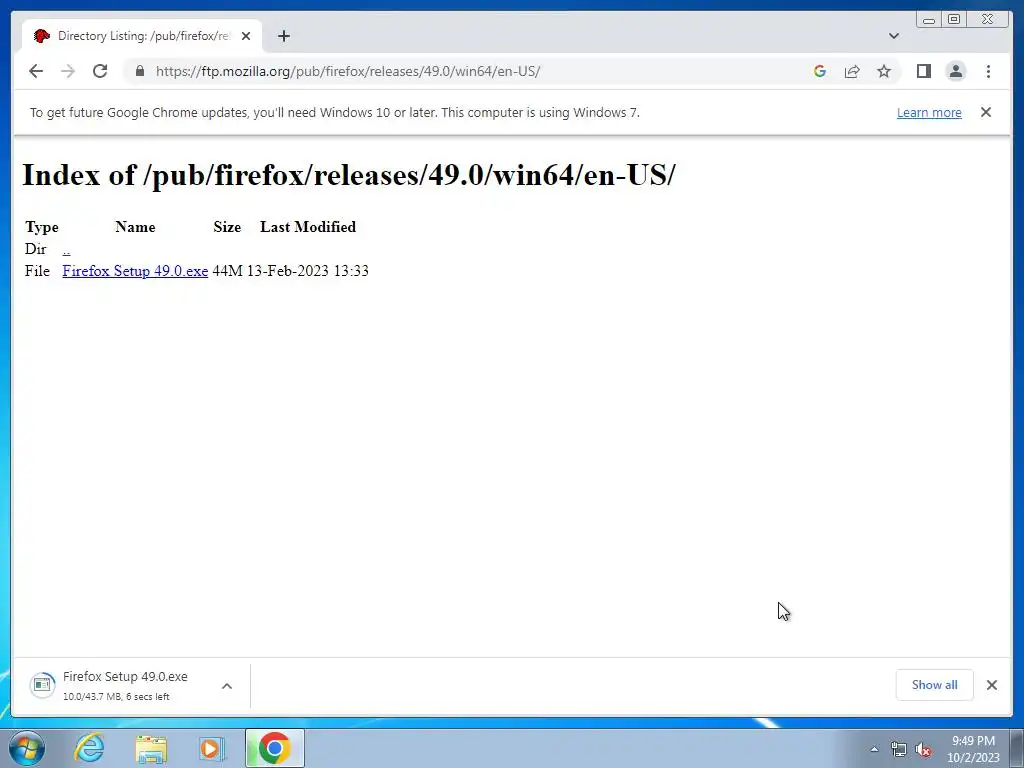The height and width of the screenshot is (768, 1024).
Task: Show hidden system tray icons
Action: click(874, 749)
